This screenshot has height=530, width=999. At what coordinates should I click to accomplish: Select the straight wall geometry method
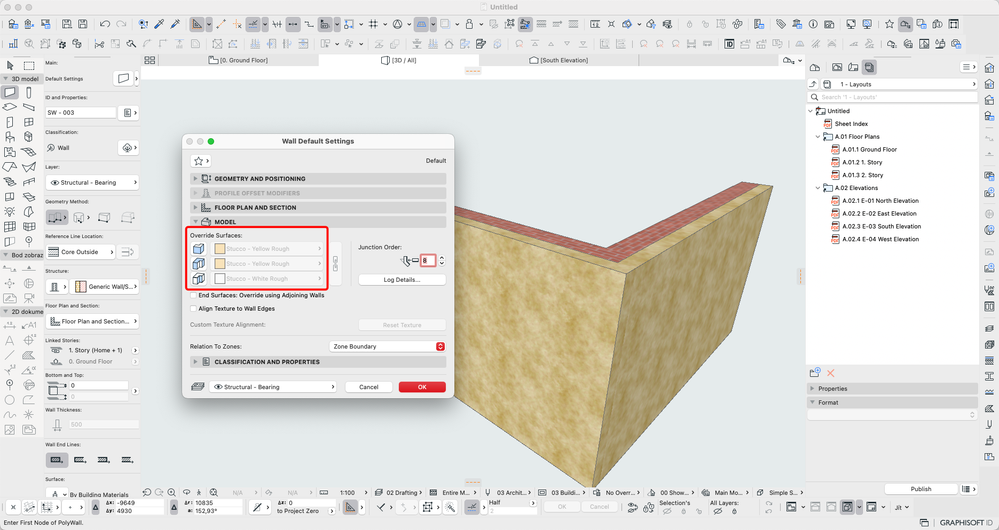coord(57,217)
